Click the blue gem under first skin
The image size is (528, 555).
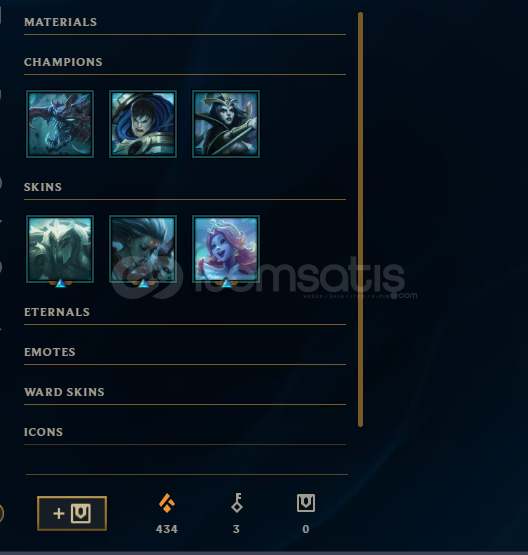click(x=61, y=283)
